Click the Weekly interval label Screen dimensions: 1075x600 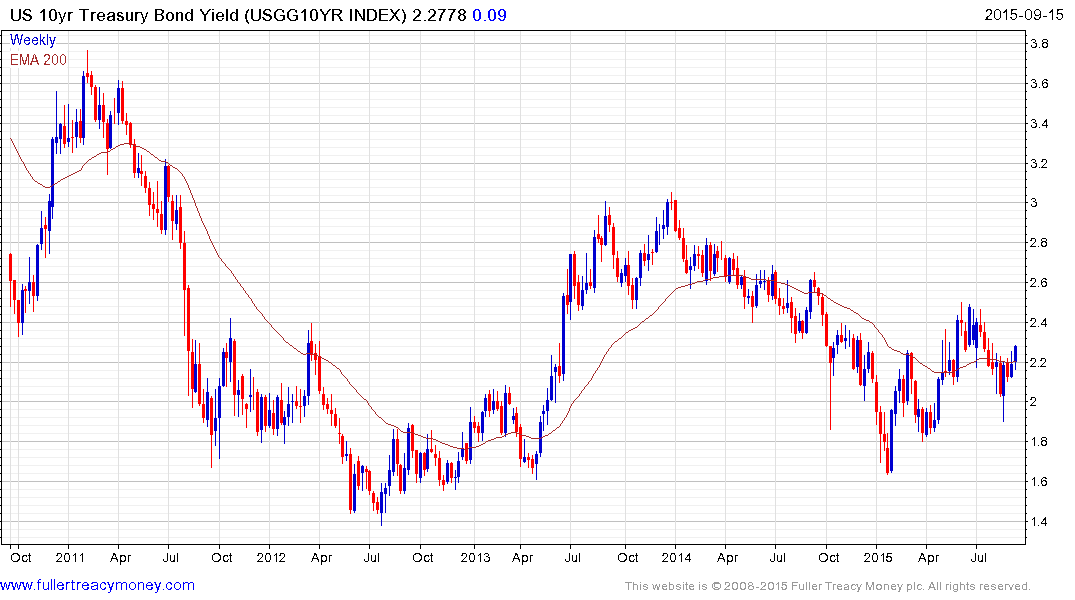(33, 40)
